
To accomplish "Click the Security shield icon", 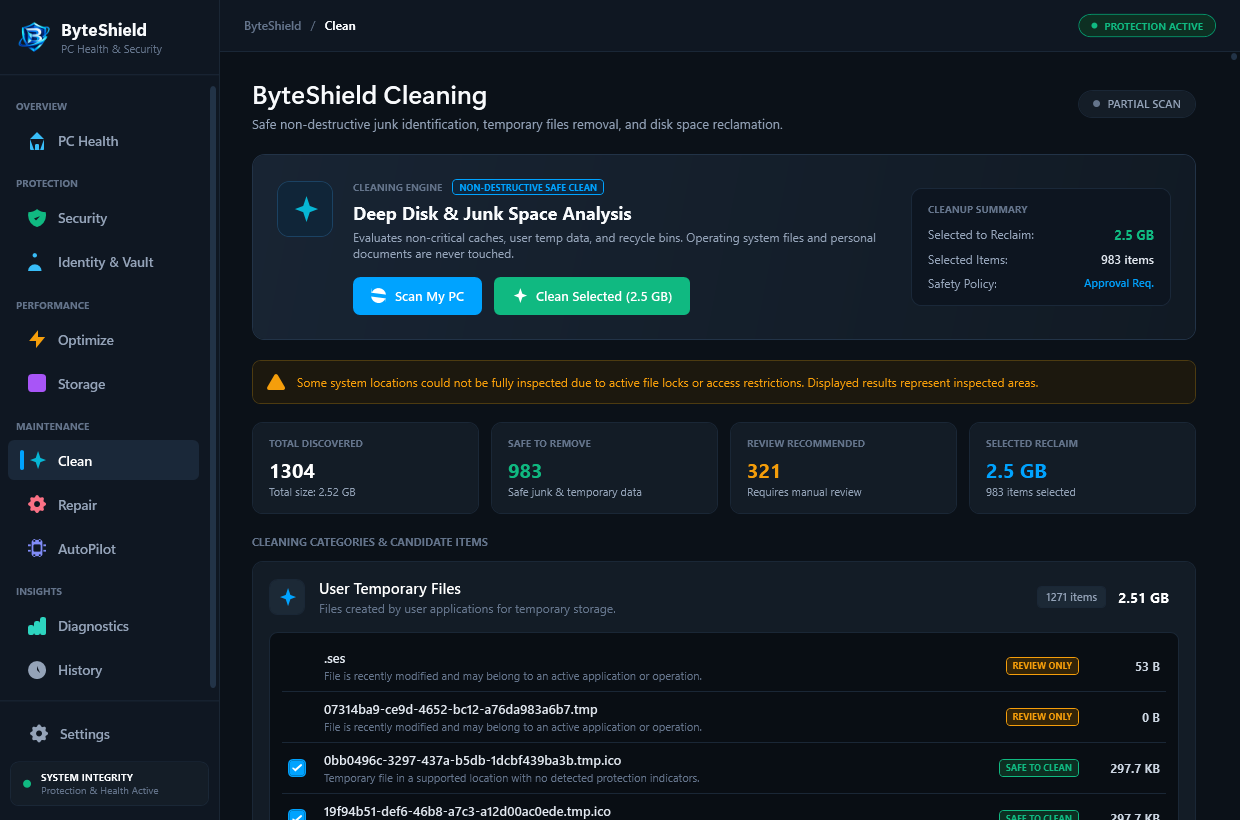I will click(x=37, y=218).
